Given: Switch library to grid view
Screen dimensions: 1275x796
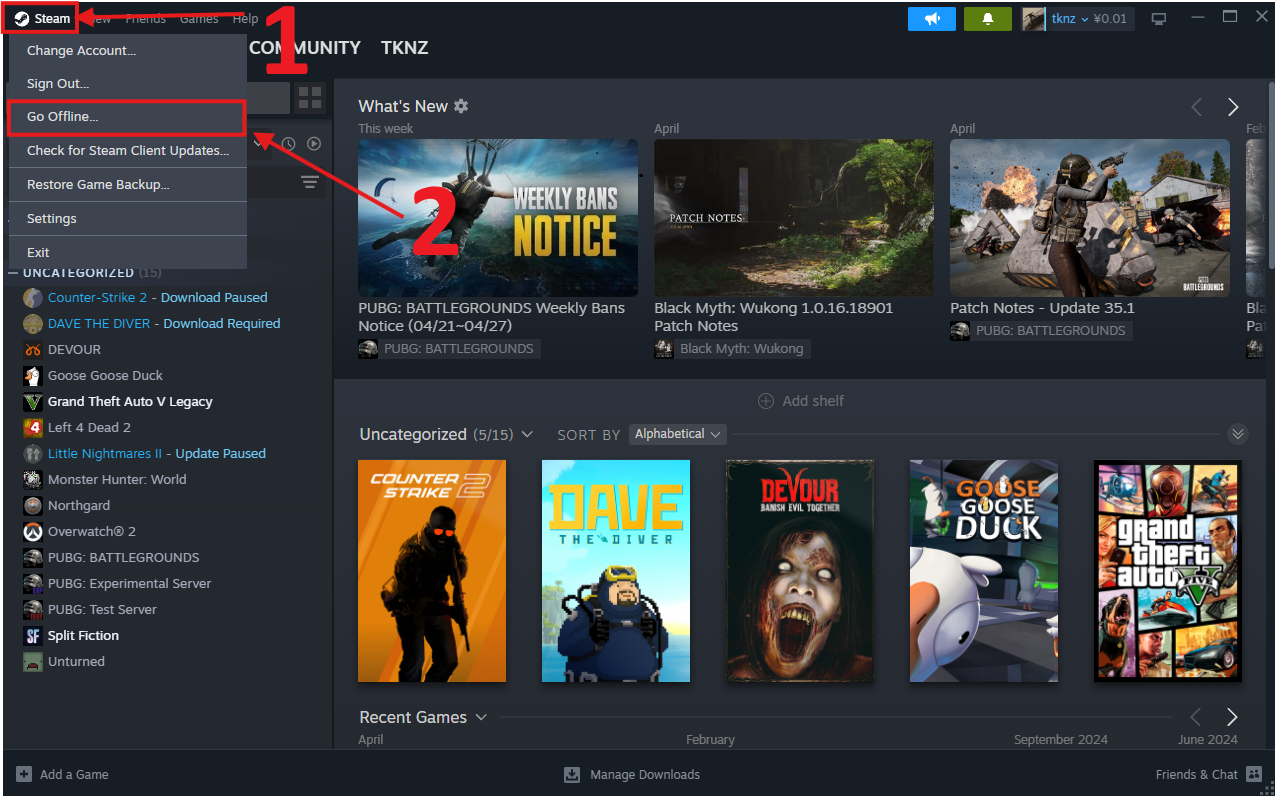Looking at the screenshot, I should point(309,97).
